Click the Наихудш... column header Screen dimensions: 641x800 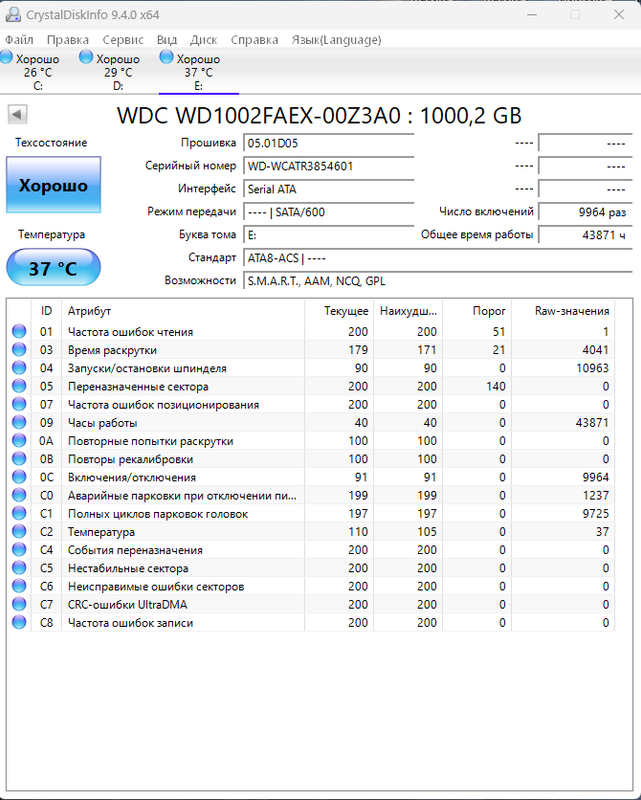pyautogui.click(x=408, y=311)
